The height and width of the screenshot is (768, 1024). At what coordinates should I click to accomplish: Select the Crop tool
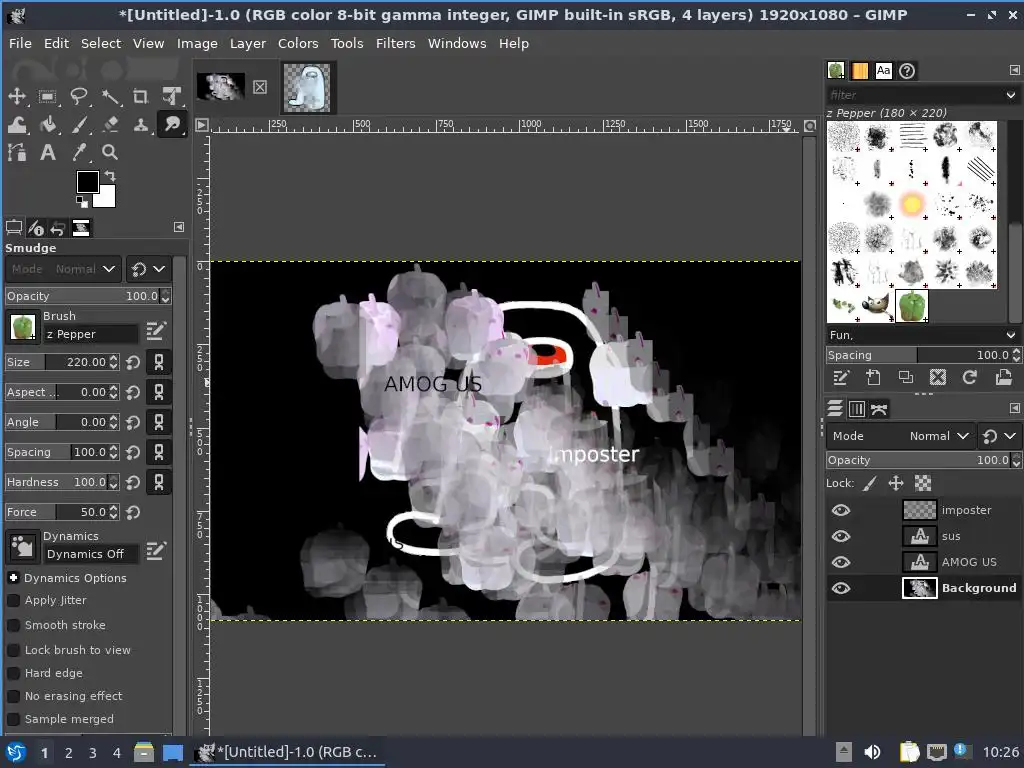pos(140,96)
